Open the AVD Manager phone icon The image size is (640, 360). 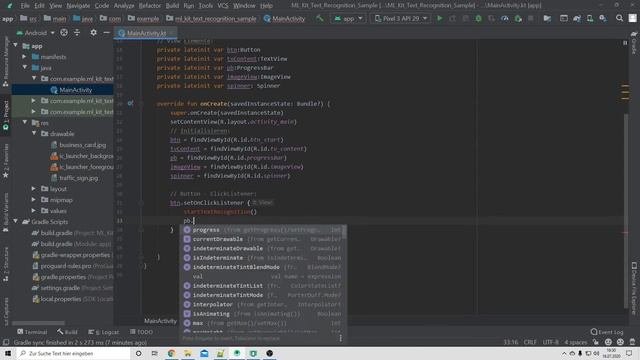click(x=590, y=18)
